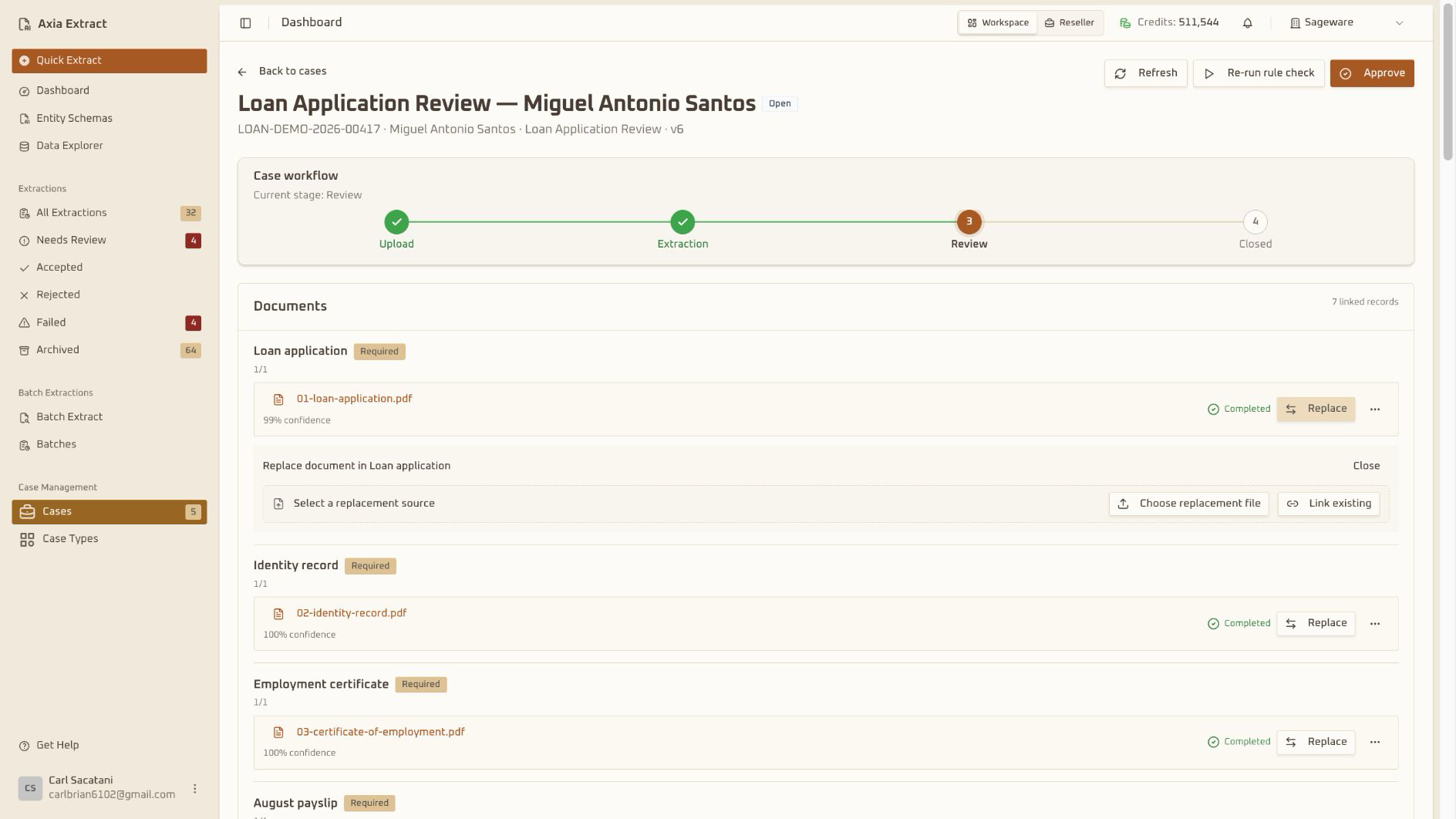This screenshot has height=819, width=1456.
Task: Open 03-certificate-of-employment.pdf file link
Action: [380, 733]
